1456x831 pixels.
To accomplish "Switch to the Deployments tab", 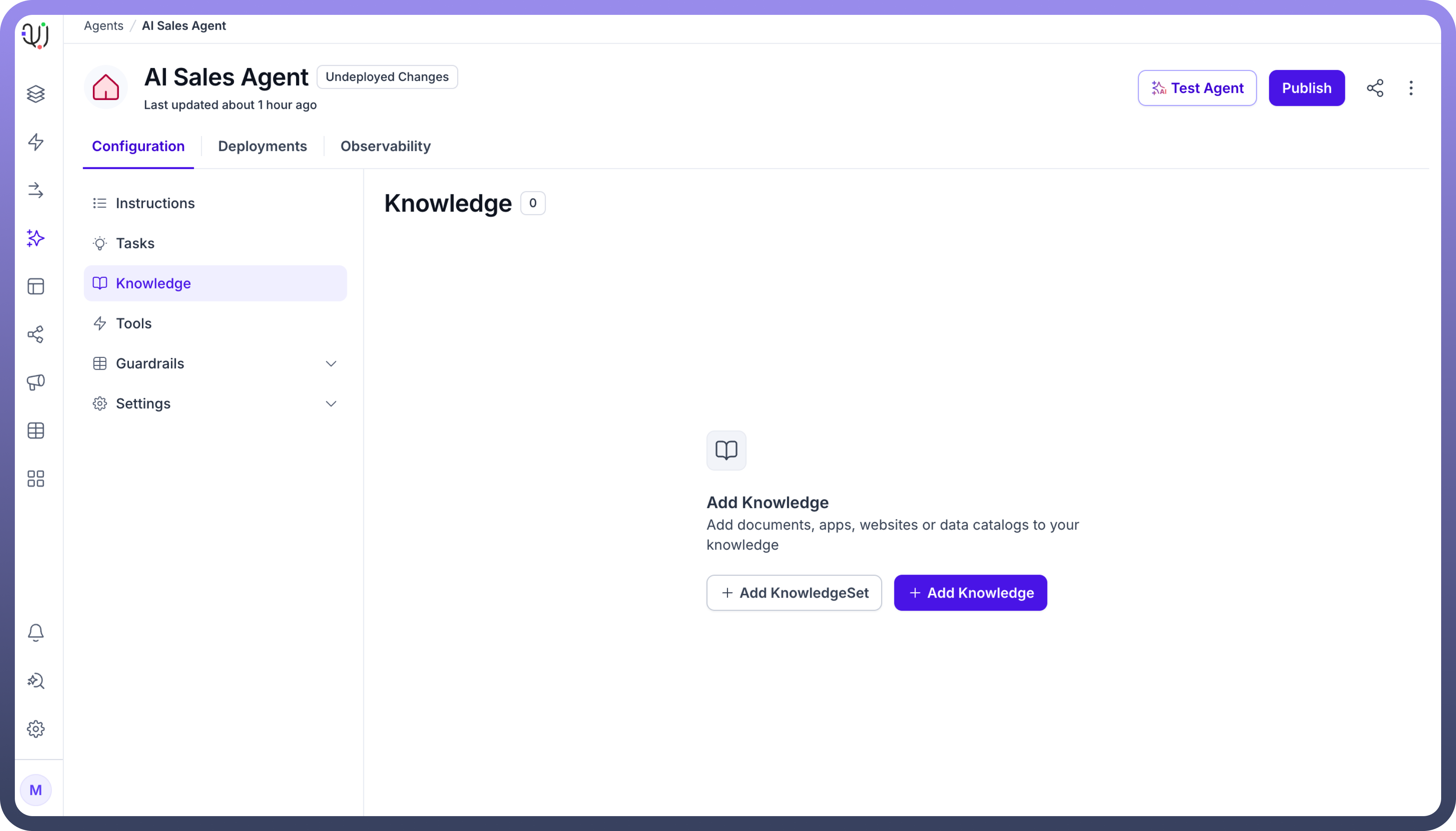I will click(262, 146).
